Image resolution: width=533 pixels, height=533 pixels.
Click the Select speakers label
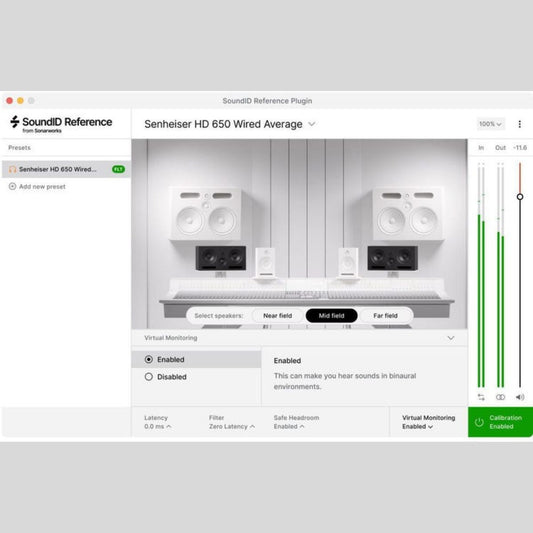tap(219, 315)
